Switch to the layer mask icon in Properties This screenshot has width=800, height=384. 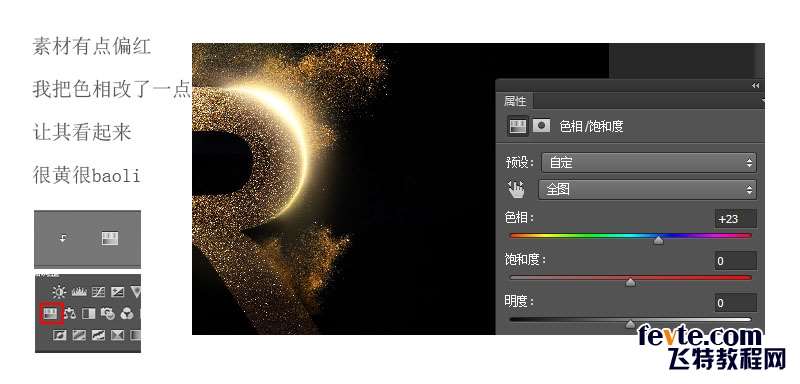[x=541, y=125]
